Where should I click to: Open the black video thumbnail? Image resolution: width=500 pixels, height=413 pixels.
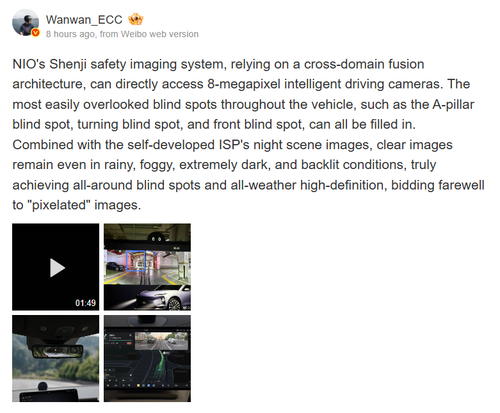tap(56, 267)
